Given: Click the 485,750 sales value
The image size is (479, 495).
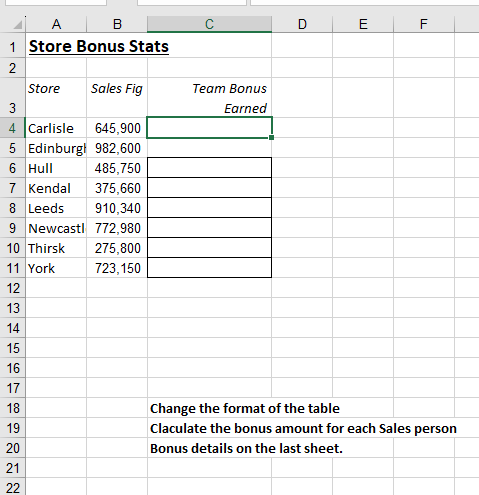Looking at the screenshot, I should (x=117, y=168).
